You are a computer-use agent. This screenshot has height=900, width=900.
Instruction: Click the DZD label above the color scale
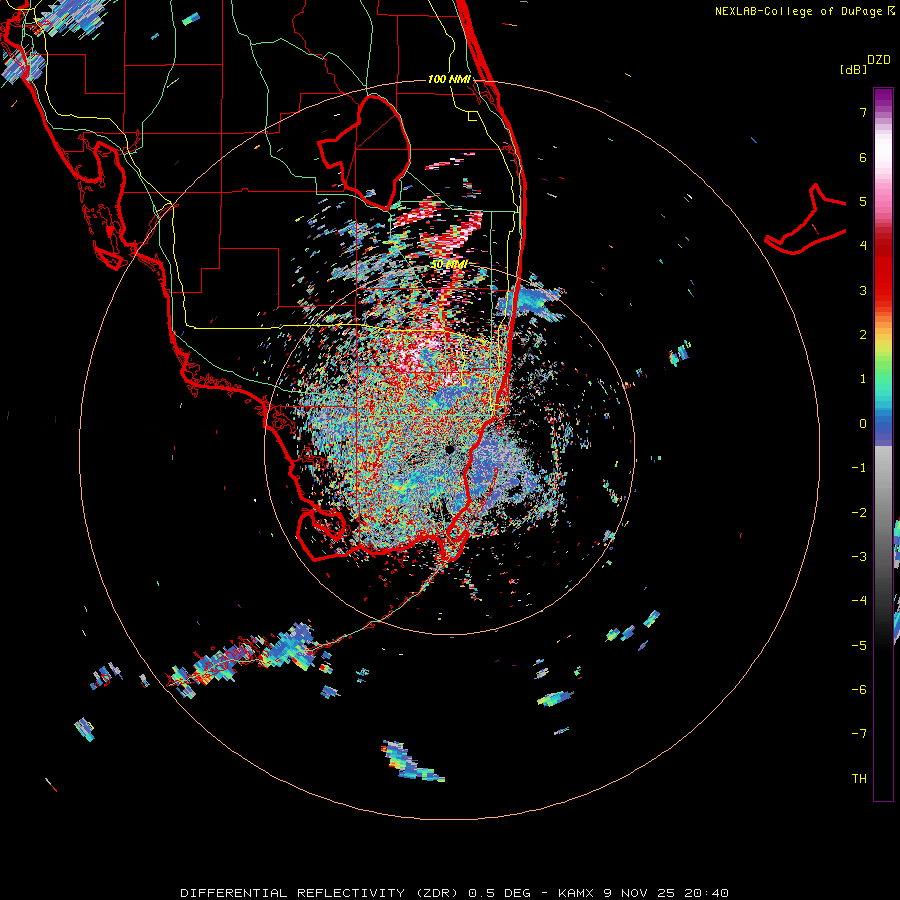pyautogui.click(x=879, y=60)
